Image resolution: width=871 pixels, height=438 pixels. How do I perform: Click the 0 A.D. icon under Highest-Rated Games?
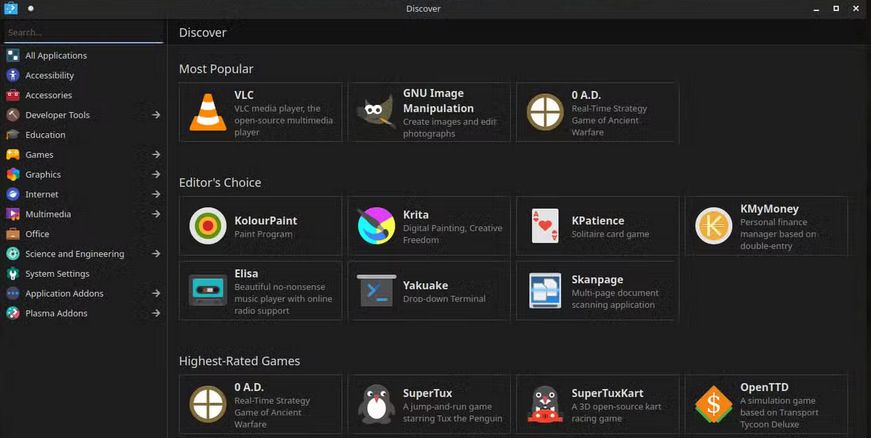(208, 404)
